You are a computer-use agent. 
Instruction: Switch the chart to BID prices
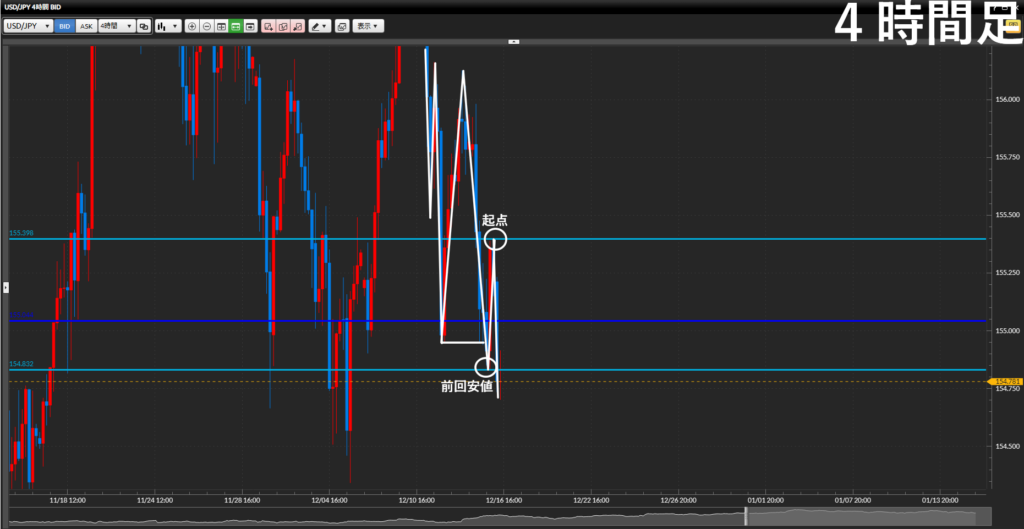coord(65,25)
